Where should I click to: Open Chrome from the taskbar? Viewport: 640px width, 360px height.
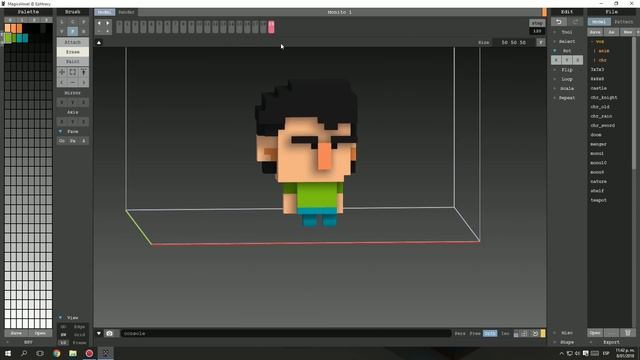(56, 353)
